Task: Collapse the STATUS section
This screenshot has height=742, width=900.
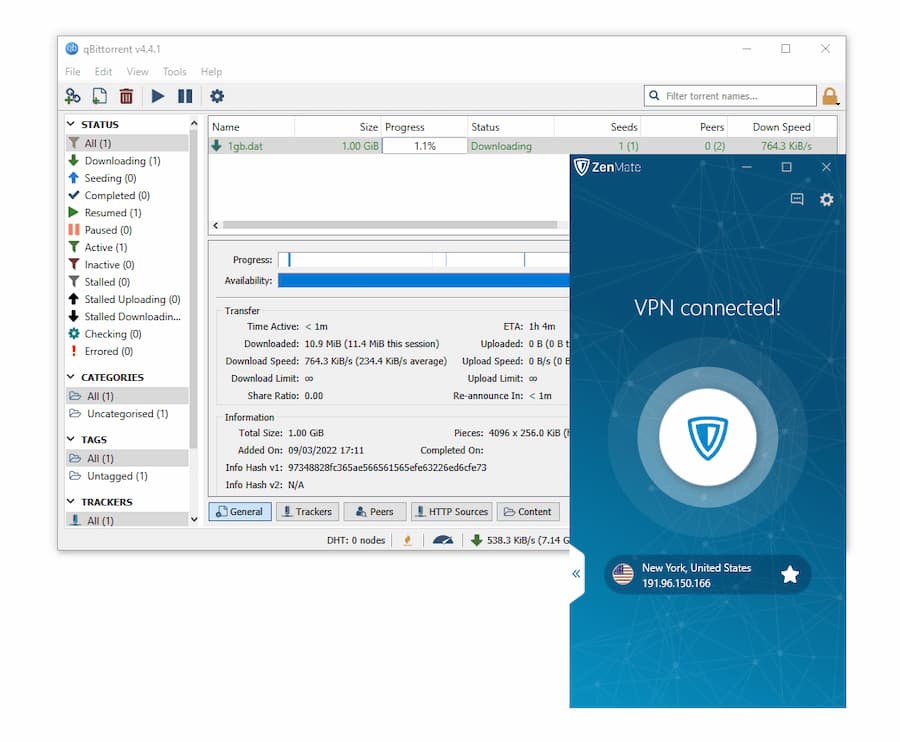Action: tap(71, 124)
